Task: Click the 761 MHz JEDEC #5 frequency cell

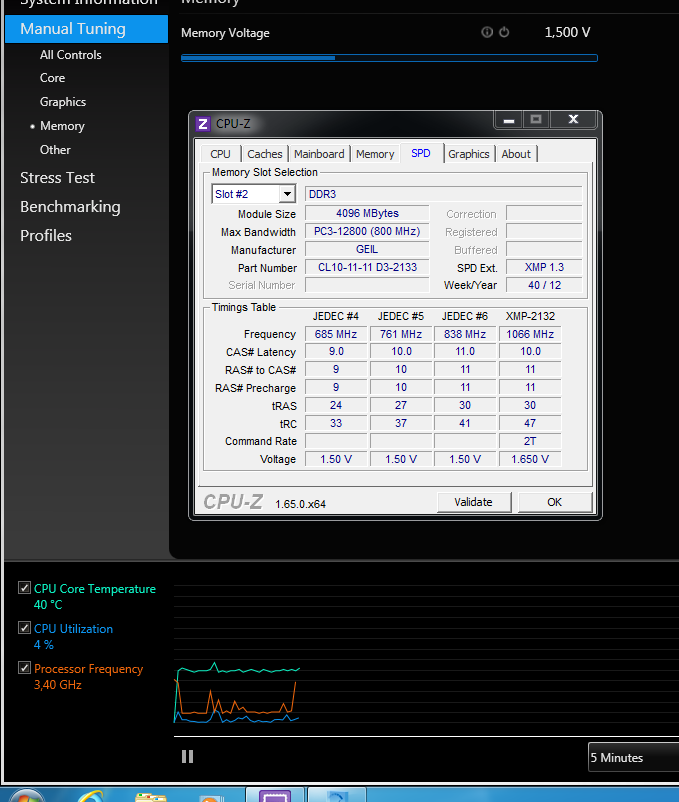Action: [x=400, y=334]
